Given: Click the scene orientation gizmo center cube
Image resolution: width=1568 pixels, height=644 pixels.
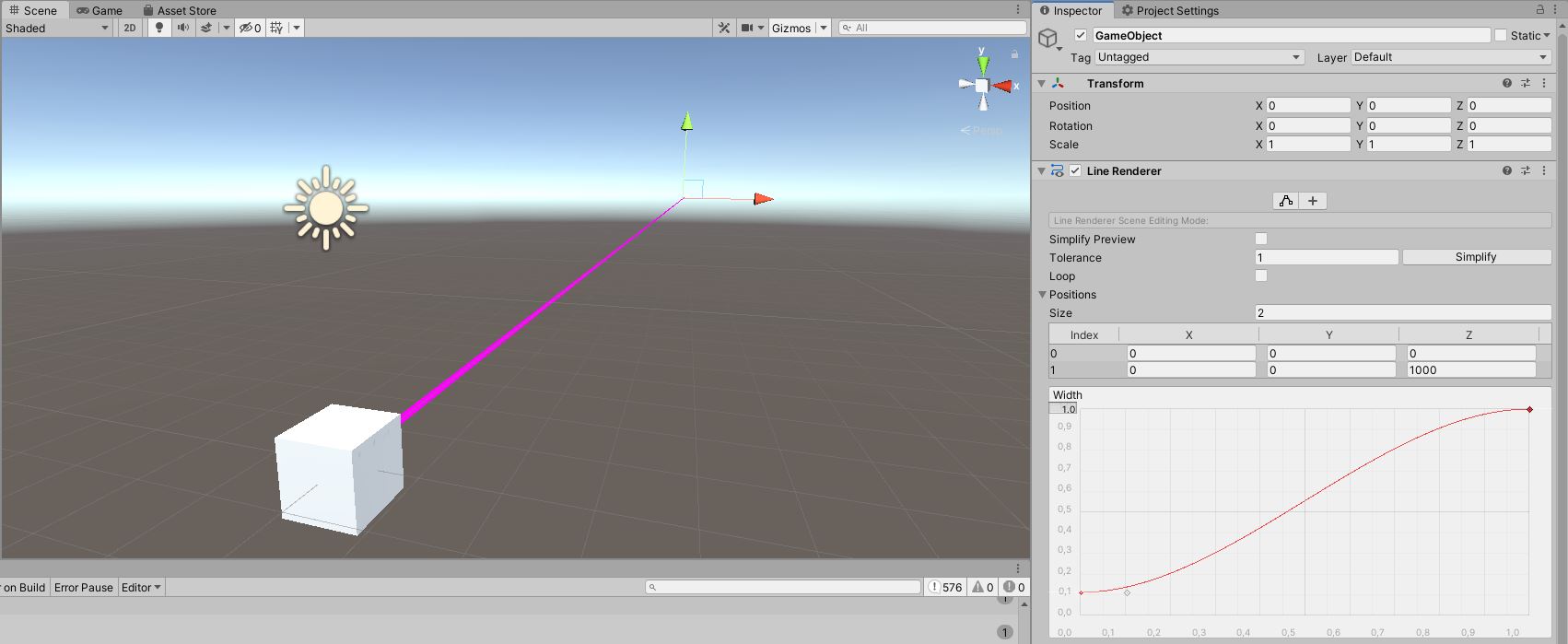Looking at the screenshot, I should tap(982, 86).
